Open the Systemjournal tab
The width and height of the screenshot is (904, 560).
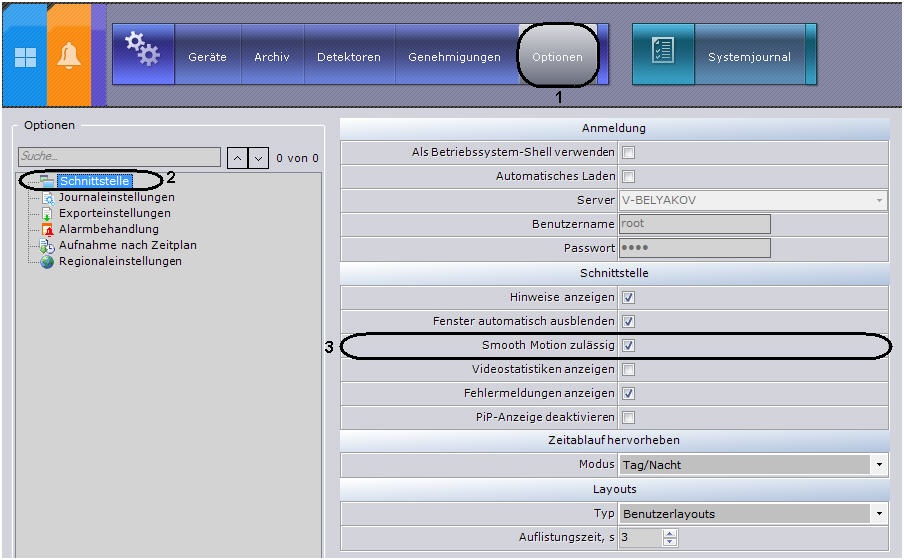pyautogui.click(x=749, y=57)
